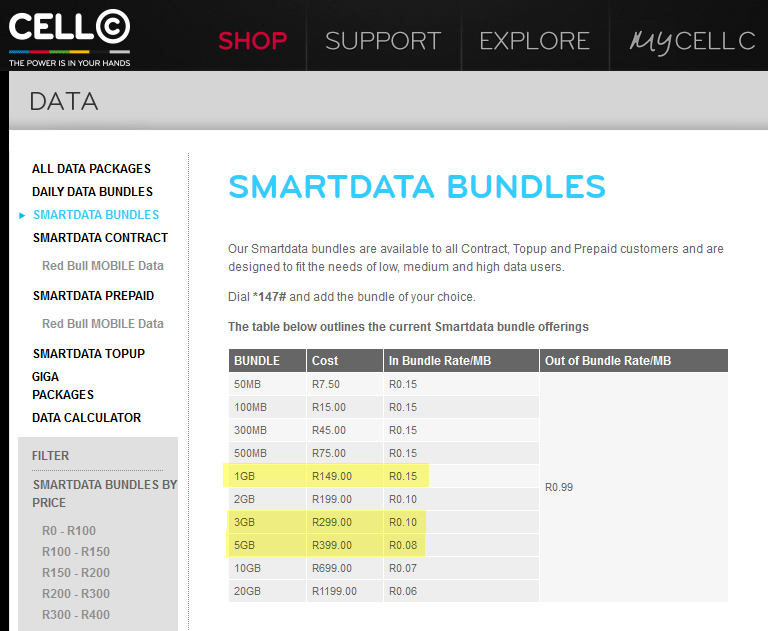Click the R699.00 cost cell
The image size is (768, 631).
pyautogui.click(x=345, y=568)
